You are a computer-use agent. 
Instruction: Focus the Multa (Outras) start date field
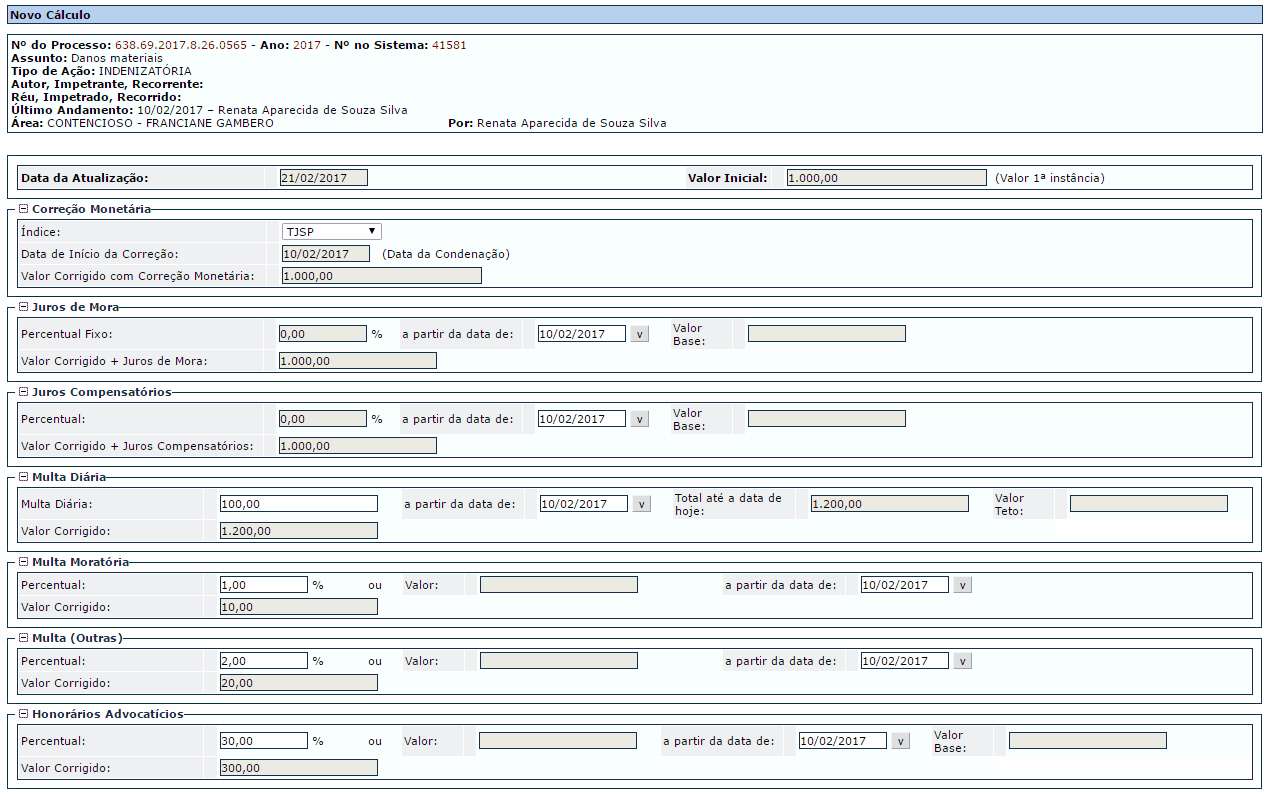[x=905, y=661]
